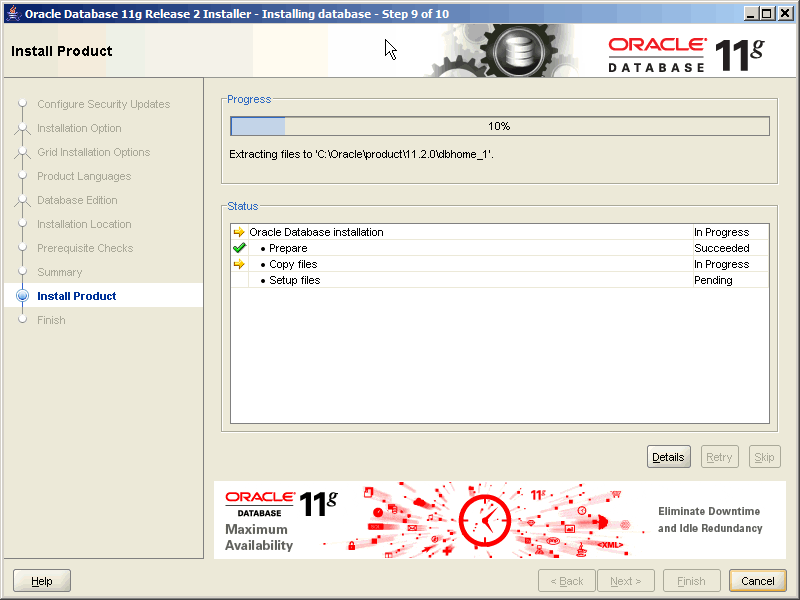
Task: Click the Retry button
Action: click(719, 457)
